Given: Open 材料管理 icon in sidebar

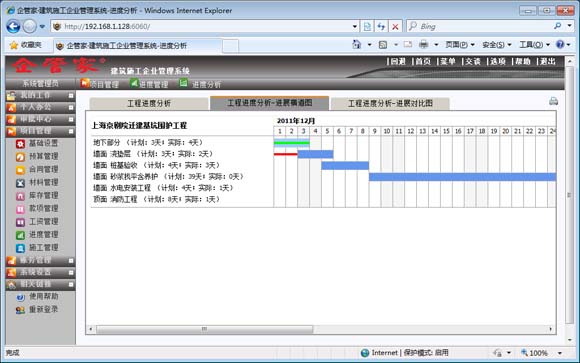Looking at the screenshot, I should pyautogui.click(x=20, y=183).
